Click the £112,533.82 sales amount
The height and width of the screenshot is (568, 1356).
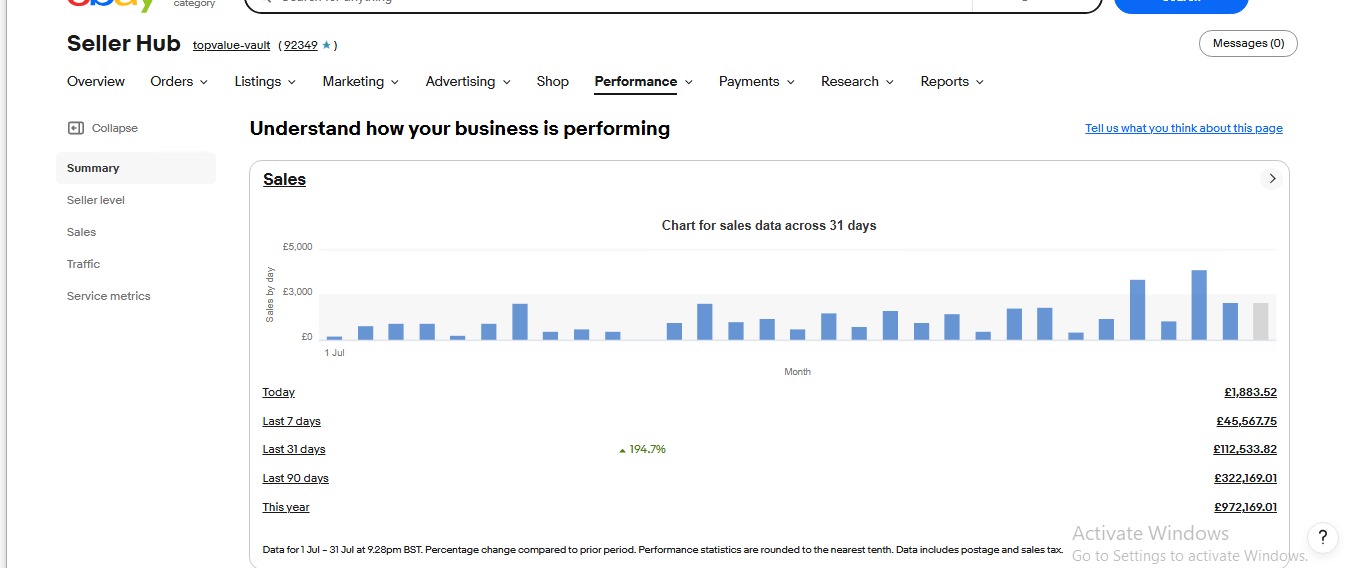click(x=1245, y=449)
